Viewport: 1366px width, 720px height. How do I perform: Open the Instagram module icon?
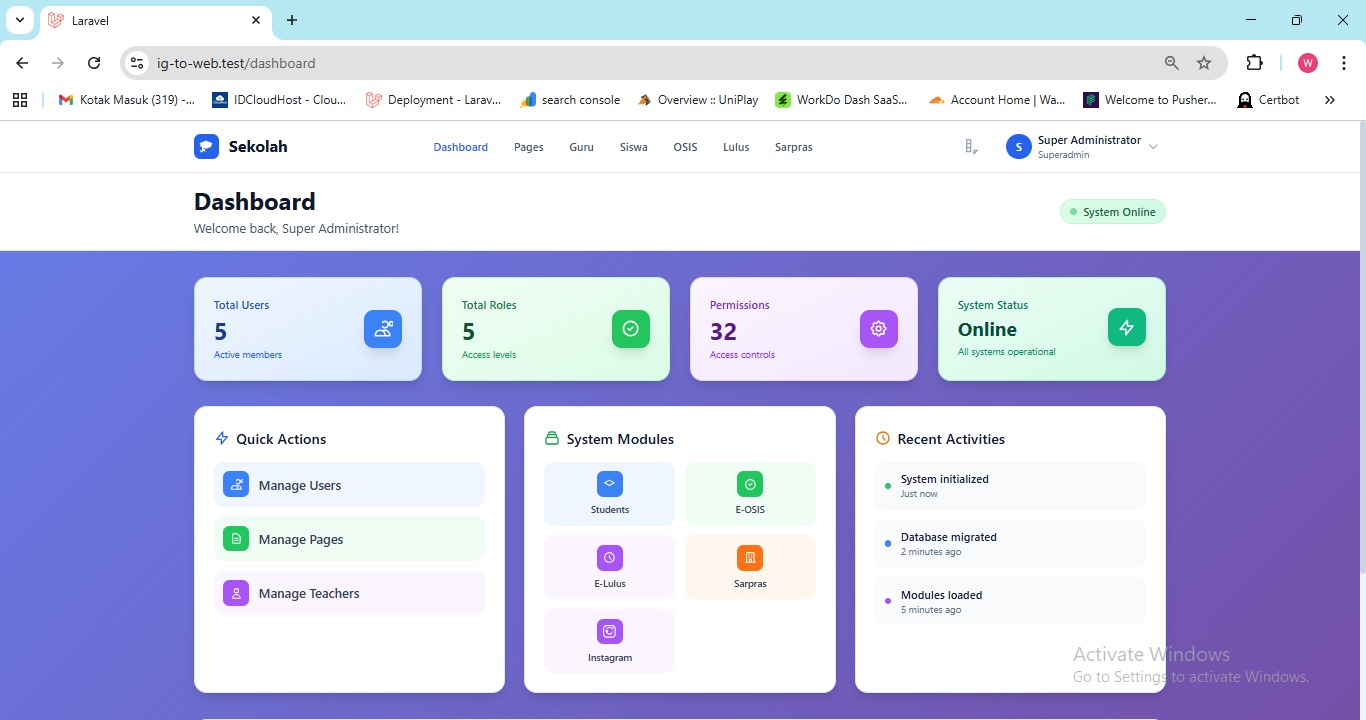click(609, 632)
